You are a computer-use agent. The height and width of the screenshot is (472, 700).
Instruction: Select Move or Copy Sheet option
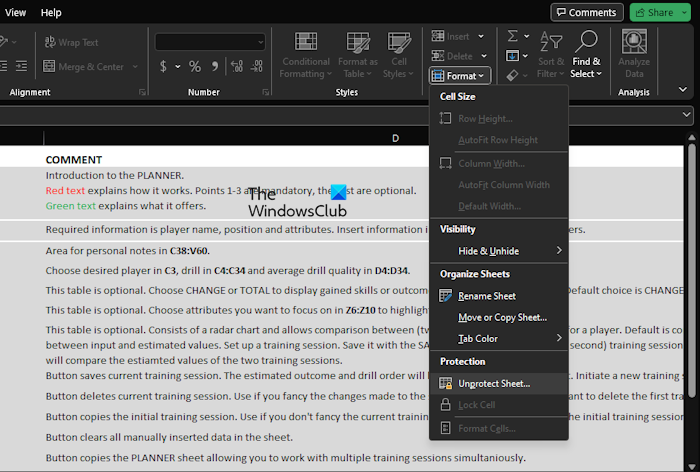502,317
